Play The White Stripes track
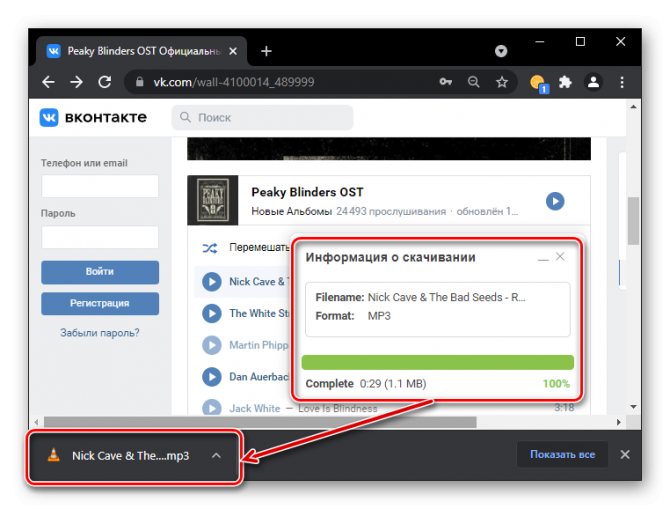Screen dimensions: 670x509 [212, 313]
